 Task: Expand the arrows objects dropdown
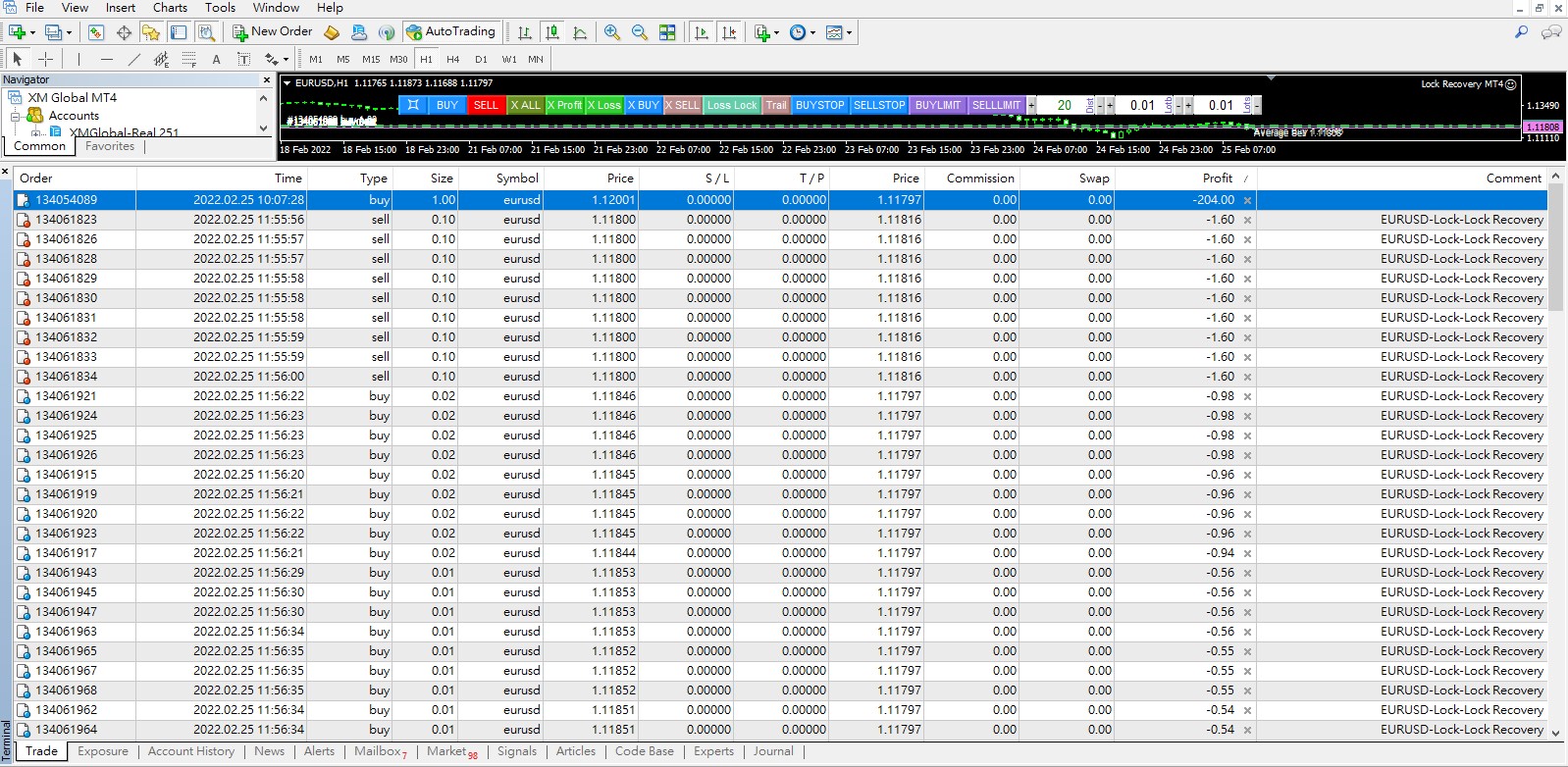coord(286,59)
